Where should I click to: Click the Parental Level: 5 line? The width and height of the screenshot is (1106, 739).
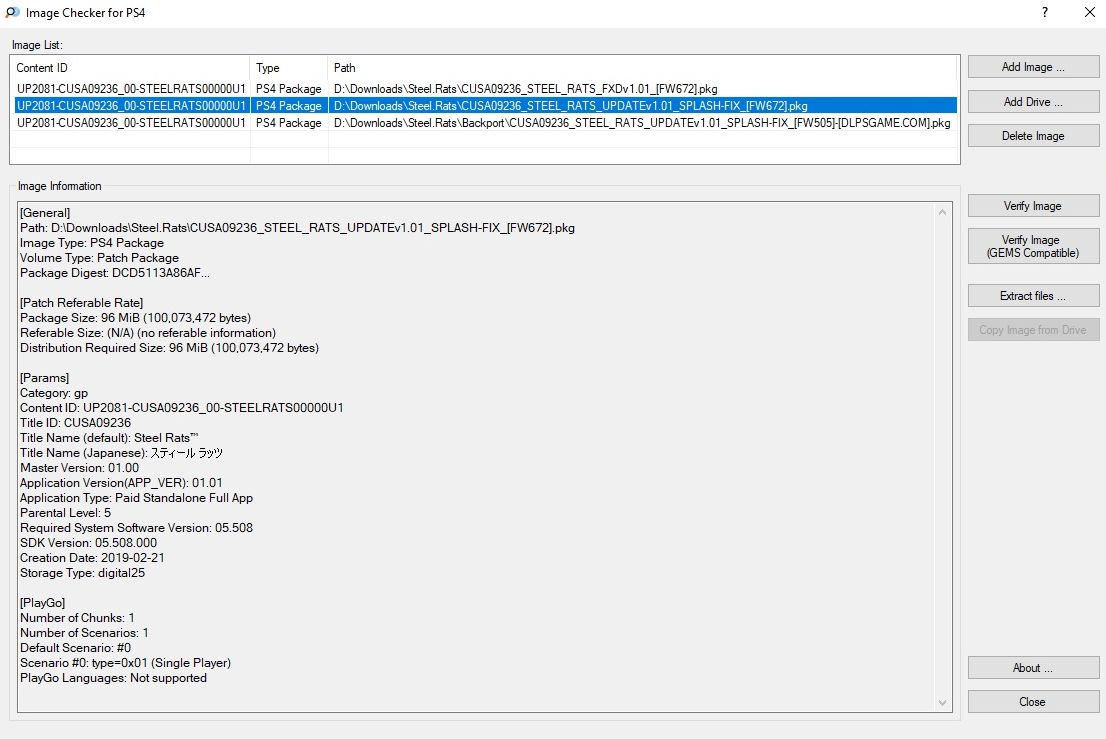point(66,513)
